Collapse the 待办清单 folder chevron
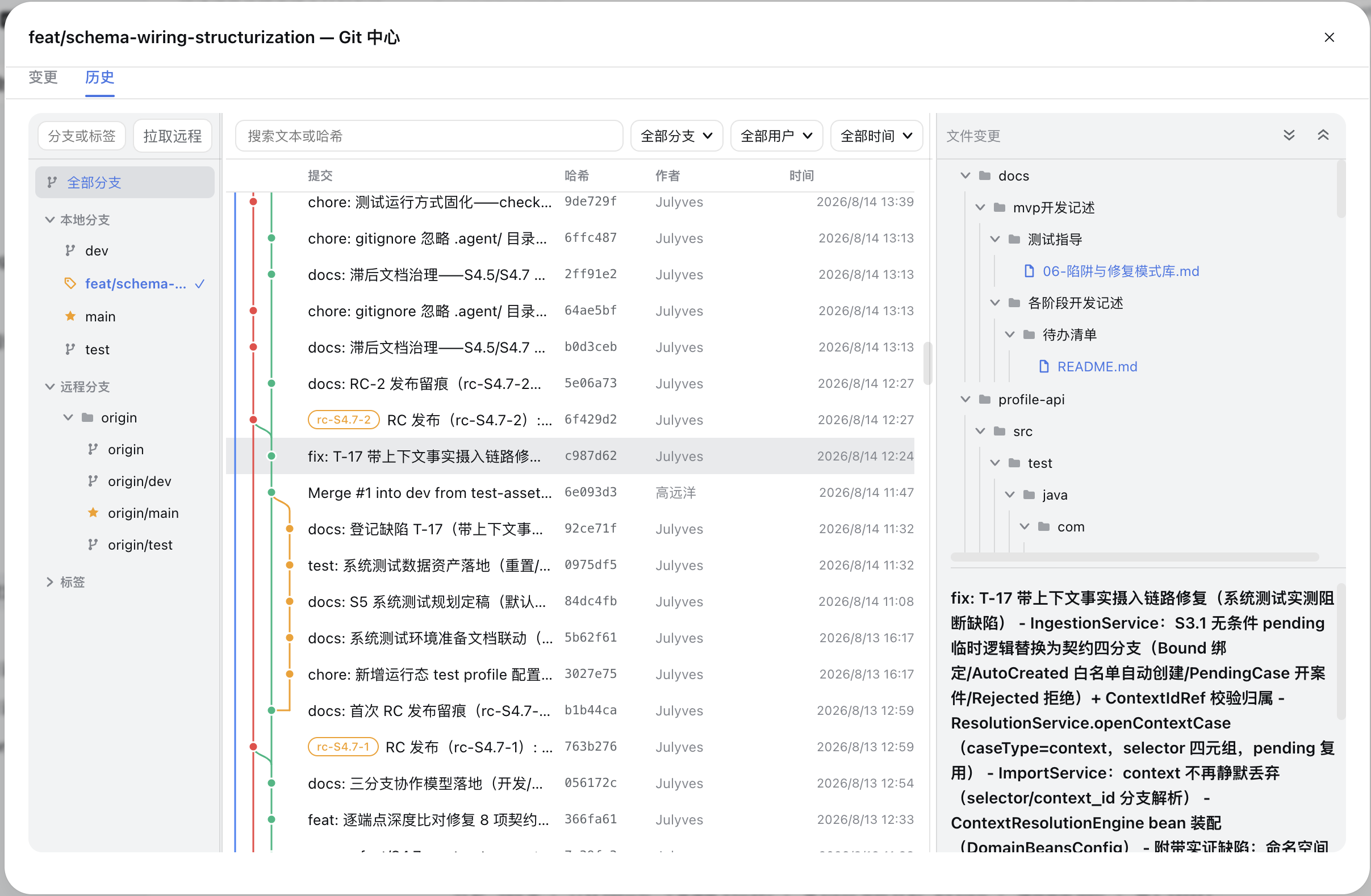 click(x=1009, y=334)
